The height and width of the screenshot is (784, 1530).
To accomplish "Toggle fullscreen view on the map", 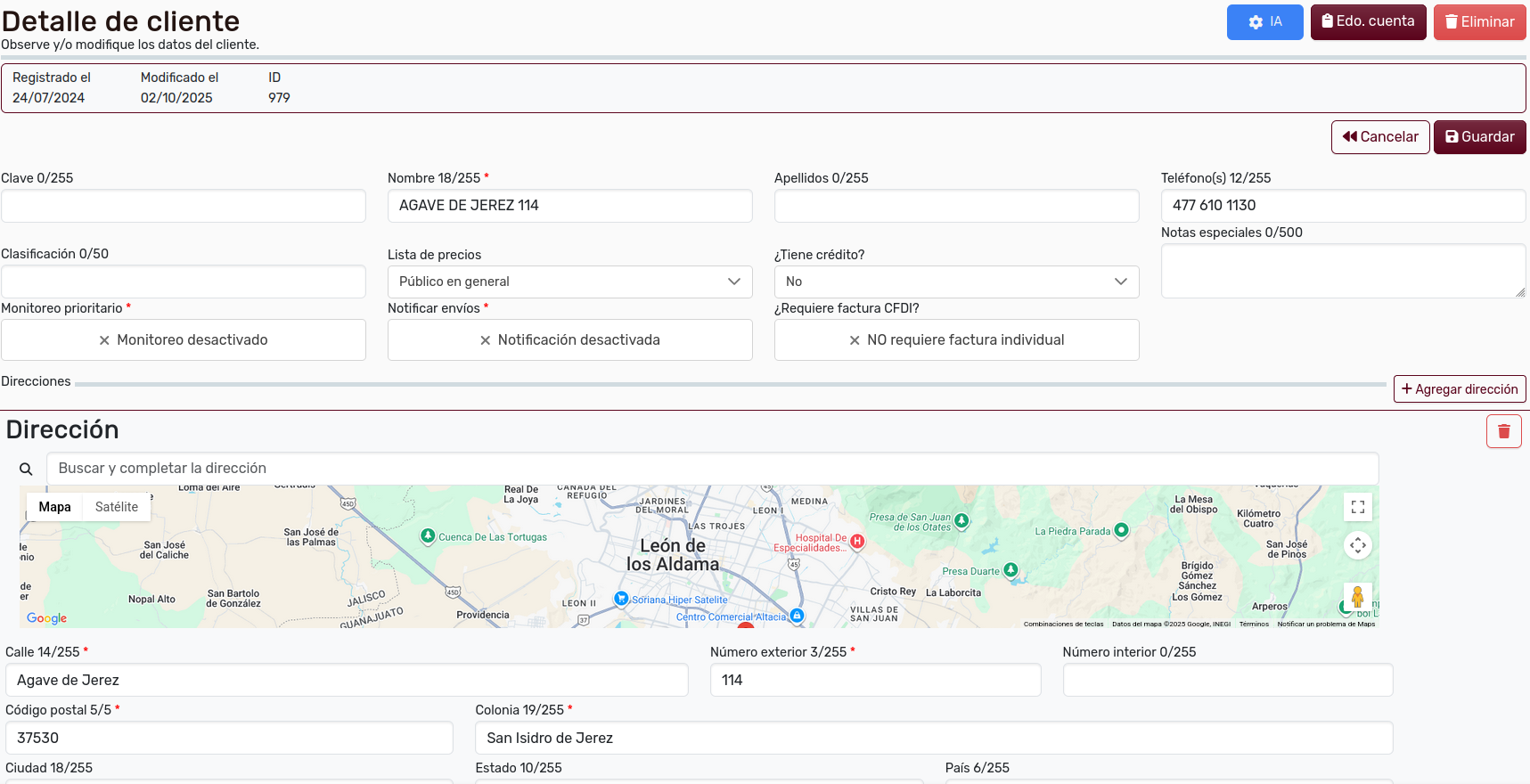I will pos(1357,507).
